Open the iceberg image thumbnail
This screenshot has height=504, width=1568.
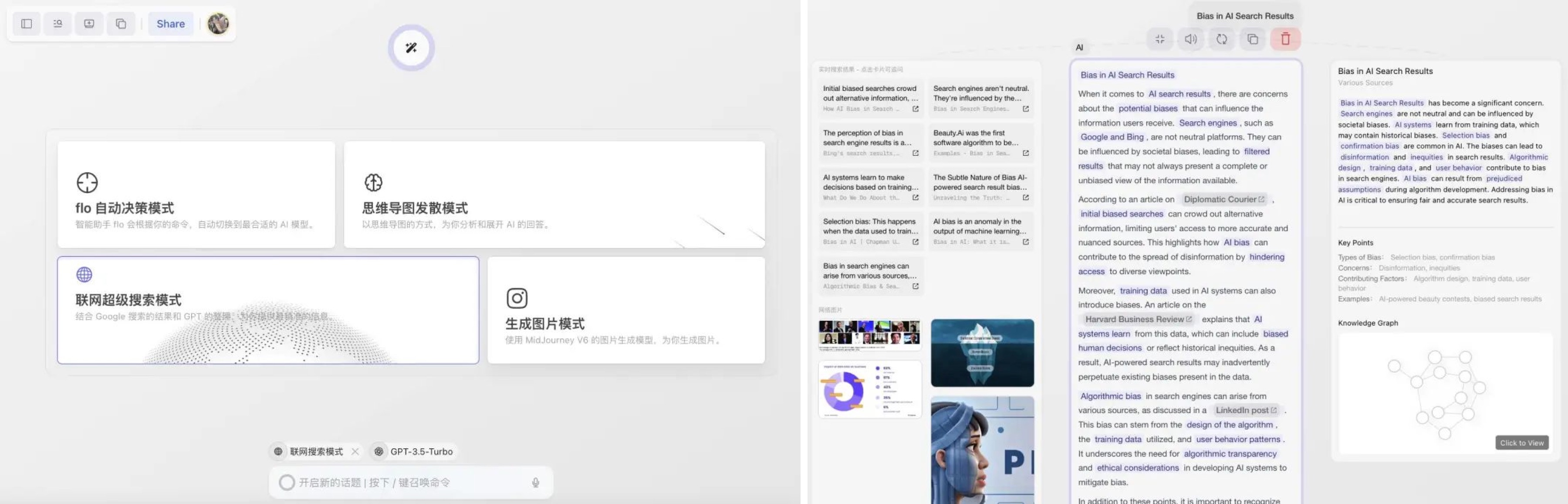pos(982,353)
